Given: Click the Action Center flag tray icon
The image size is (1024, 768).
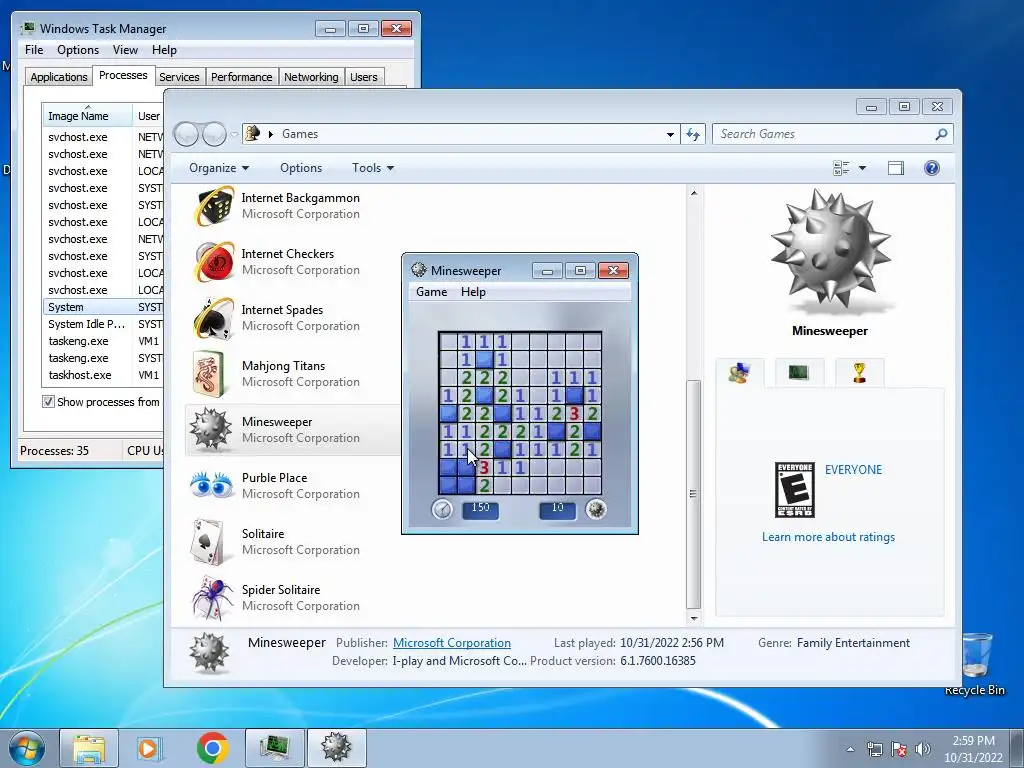Looking at the screenshot, I should (899, 749).
